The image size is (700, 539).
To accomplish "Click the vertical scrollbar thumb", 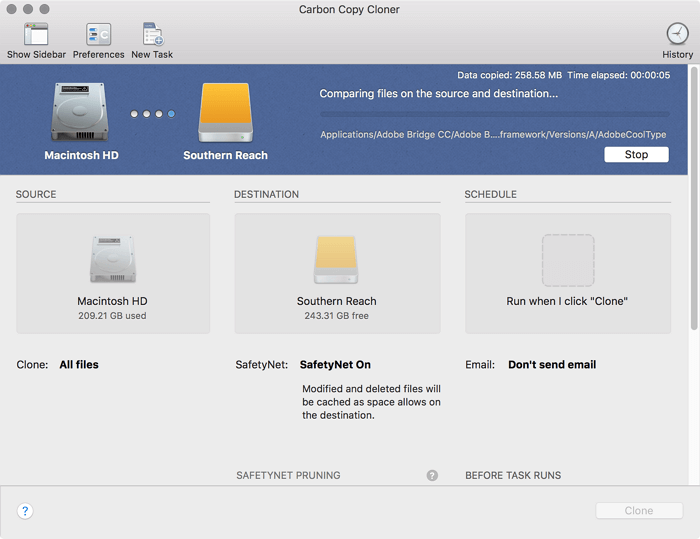I will pyautogui.click(x=694, y=199).
